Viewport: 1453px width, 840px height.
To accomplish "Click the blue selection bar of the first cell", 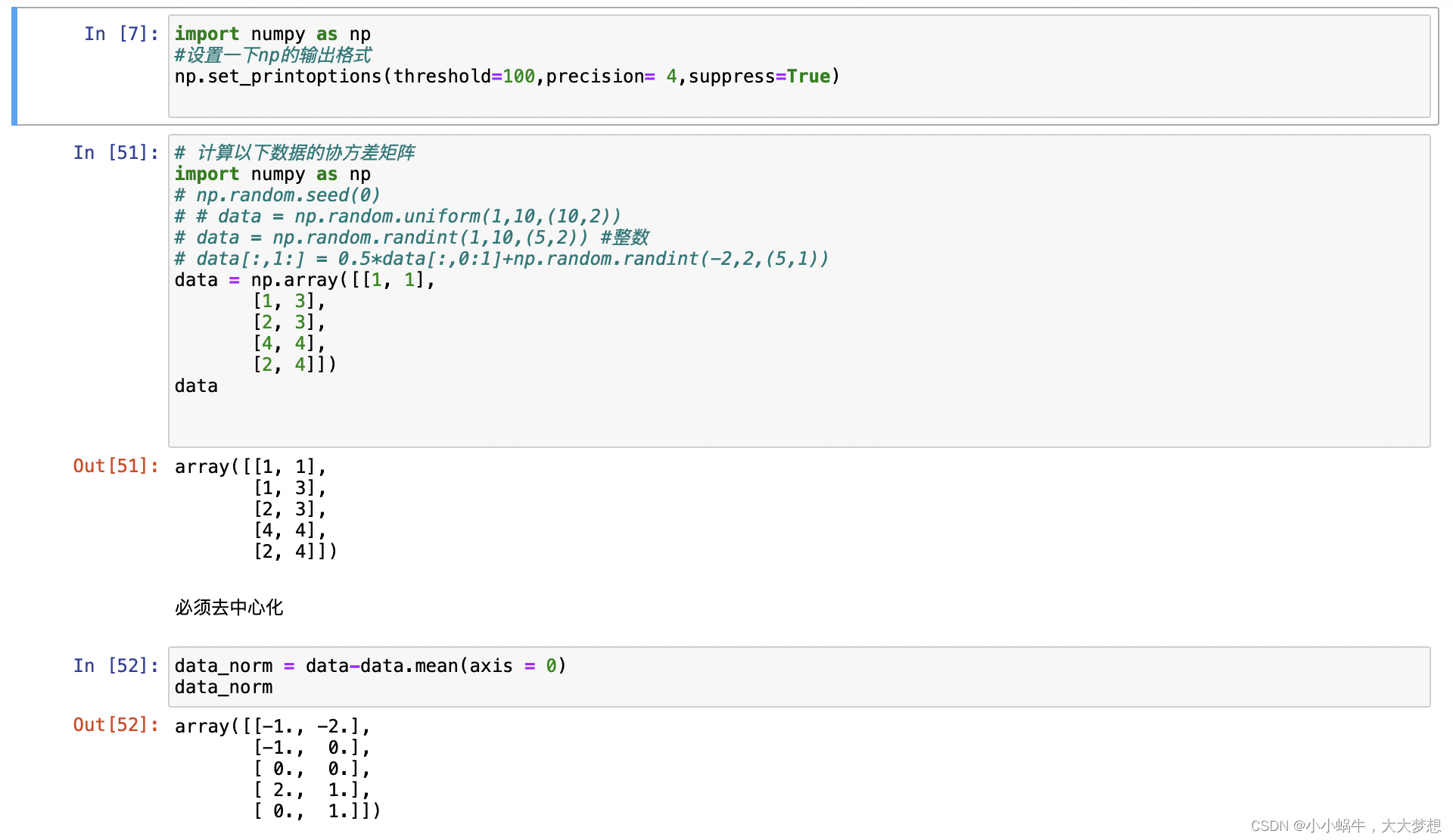I will pos(14,66).
